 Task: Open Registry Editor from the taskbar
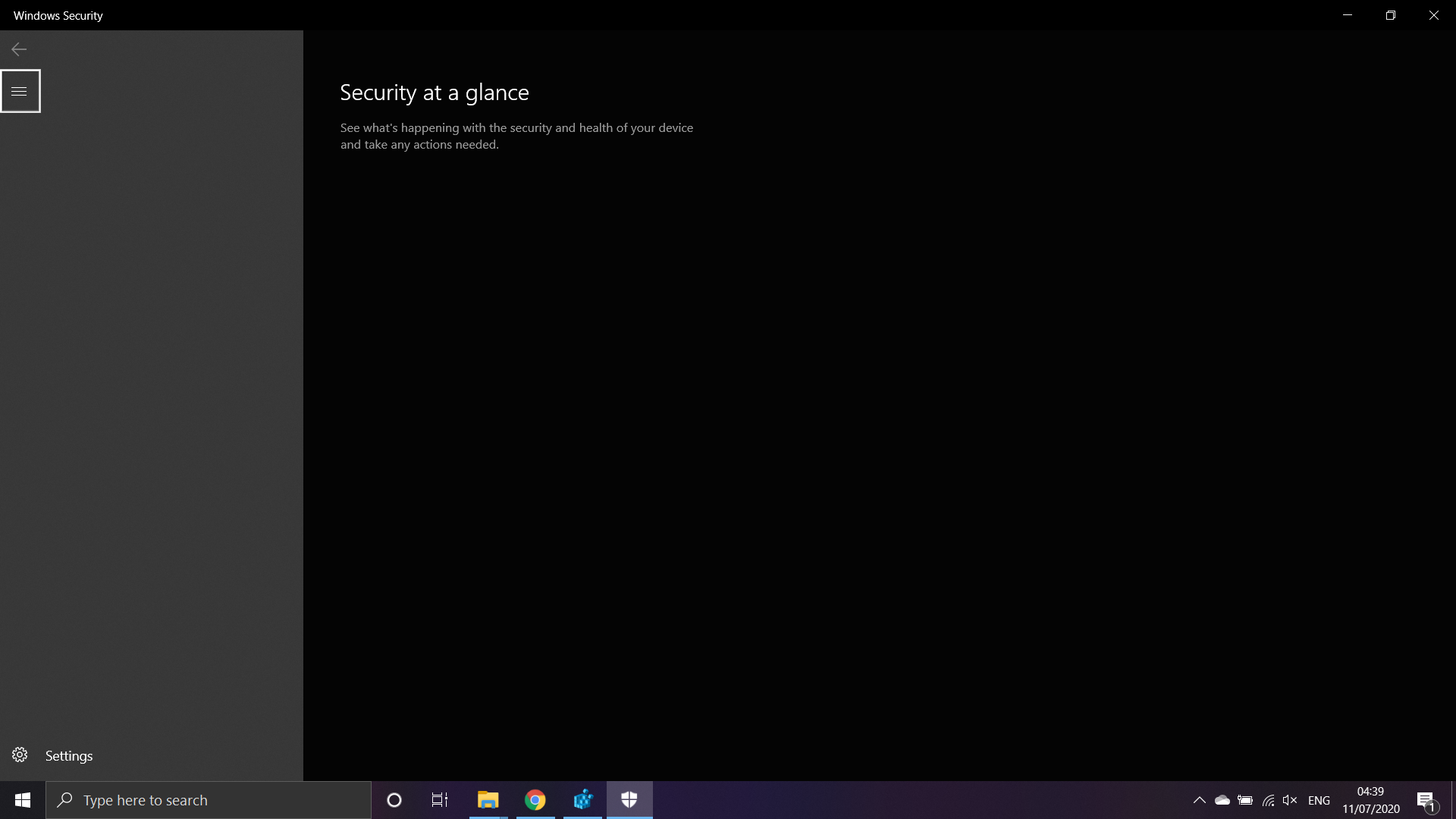point(582,800)
